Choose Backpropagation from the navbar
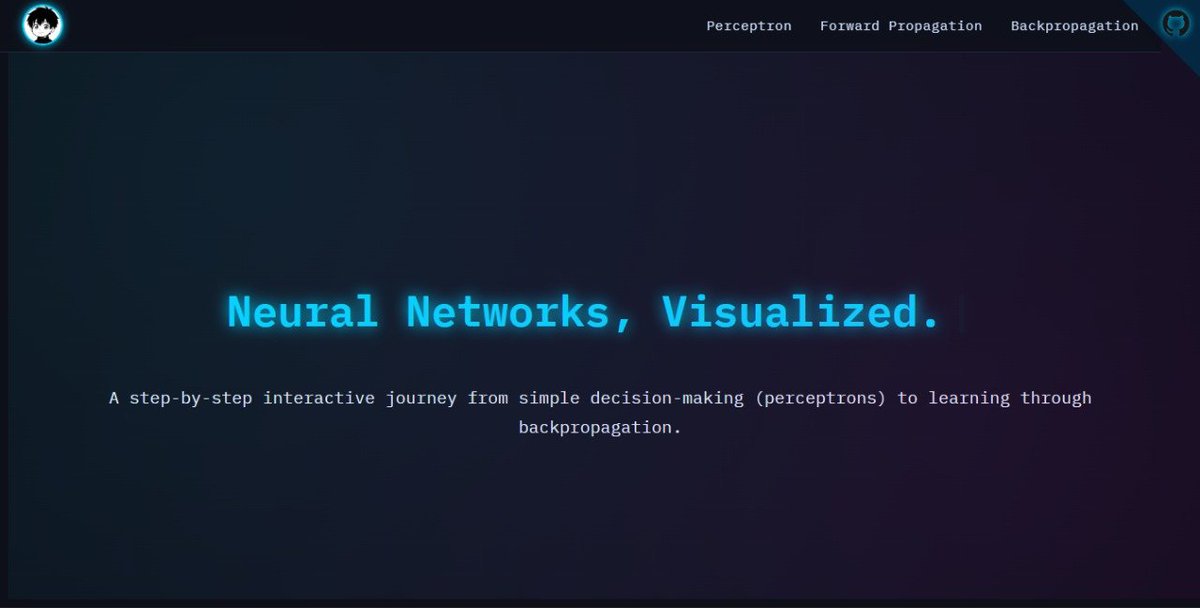Screen dimensions: 1200x608 (1074, 25)
